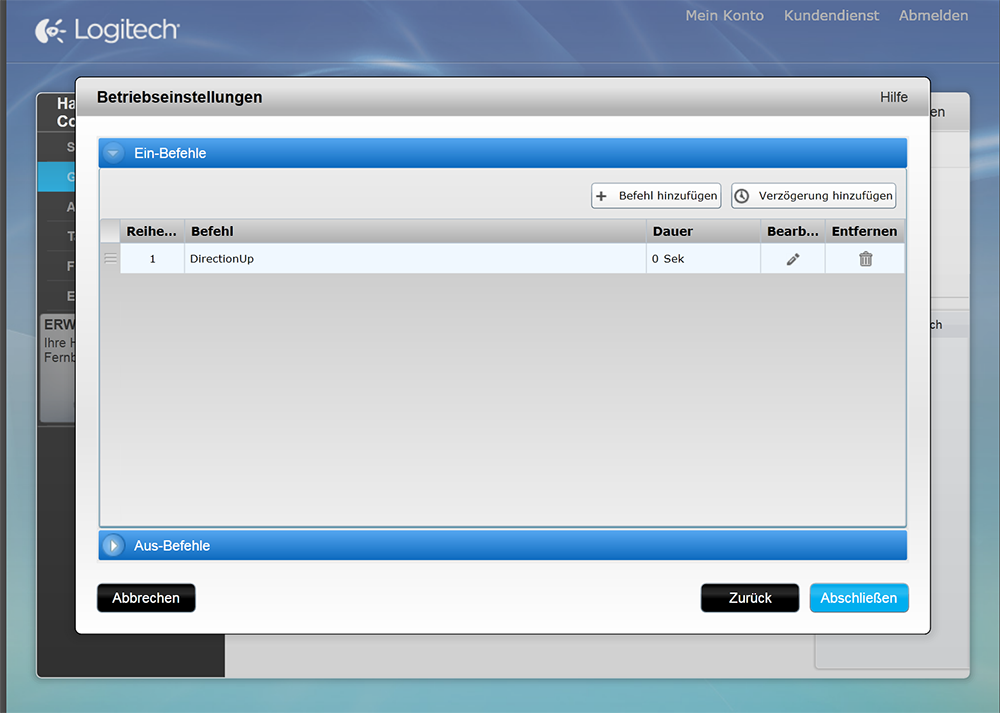1000x713 pixels.
Task: Click the drag handle of row 1
Action: [x=110, y=259]
